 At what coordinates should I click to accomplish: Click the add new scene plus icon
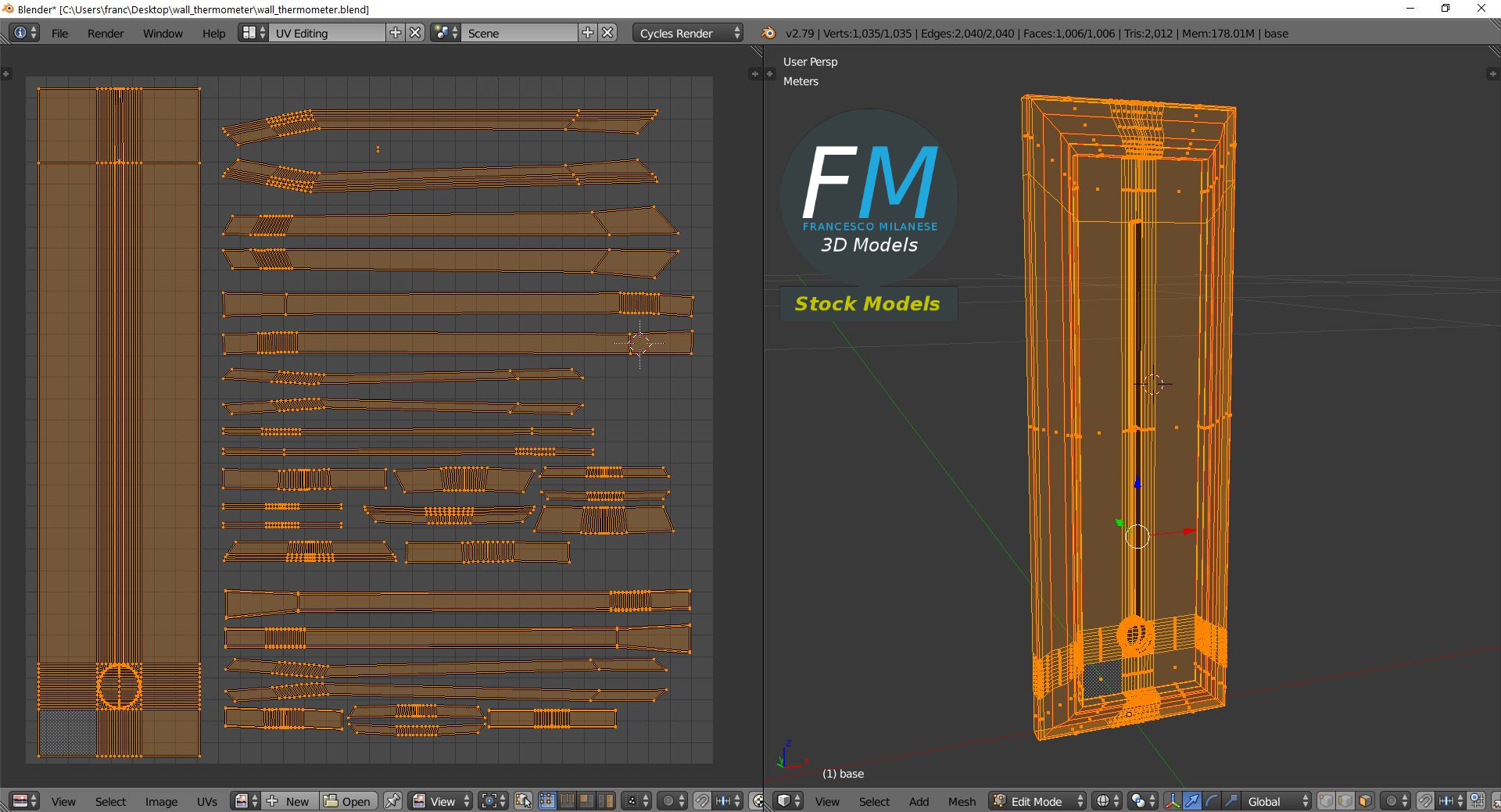(588, 33)
